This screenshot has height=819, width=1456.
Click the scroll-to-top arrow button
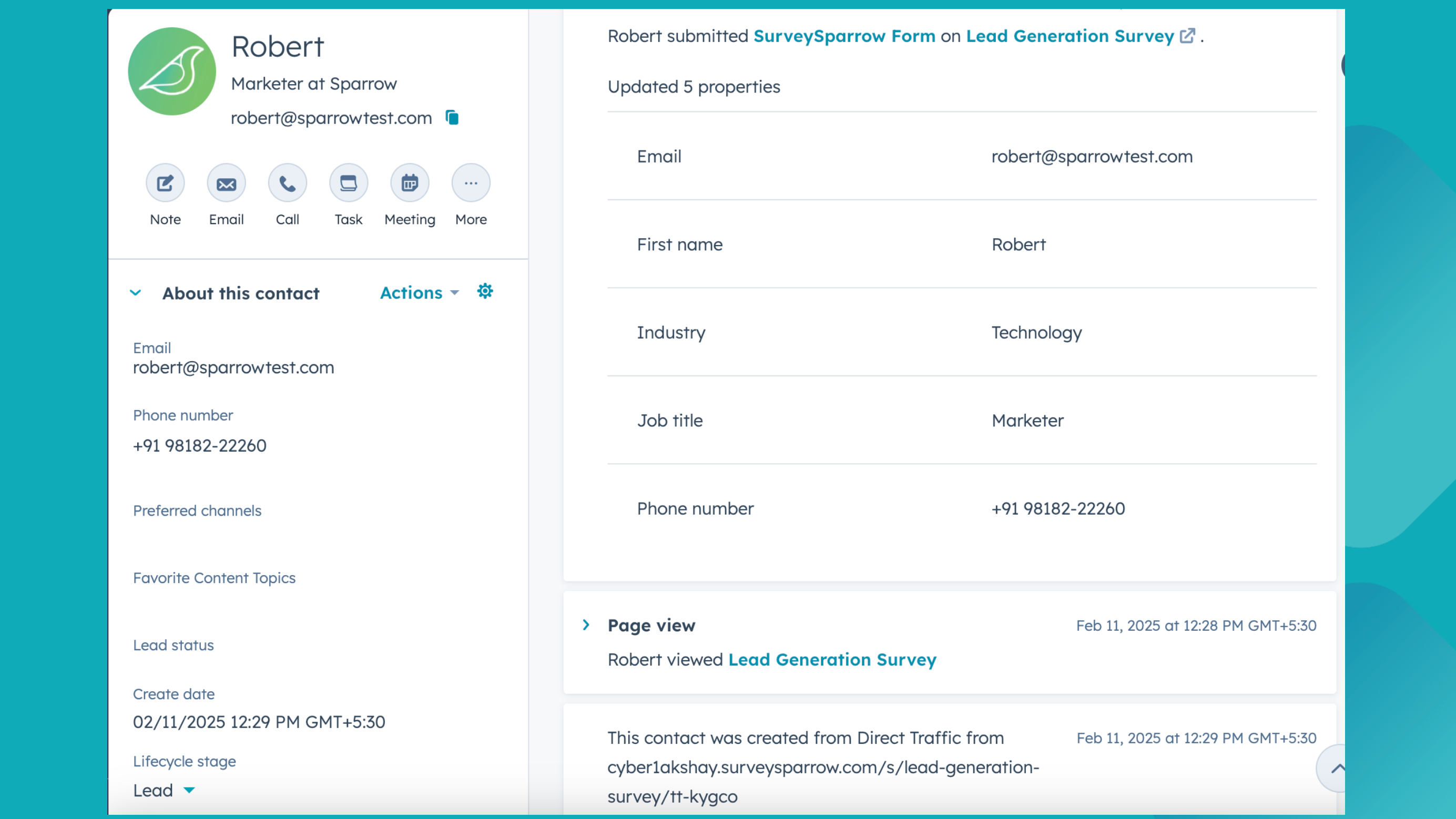point(1336,767)
